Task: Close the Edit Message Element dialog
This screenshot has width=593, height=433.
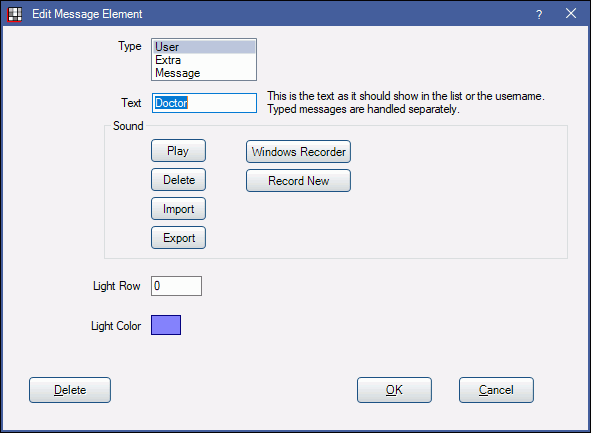Action: point(571,14)
